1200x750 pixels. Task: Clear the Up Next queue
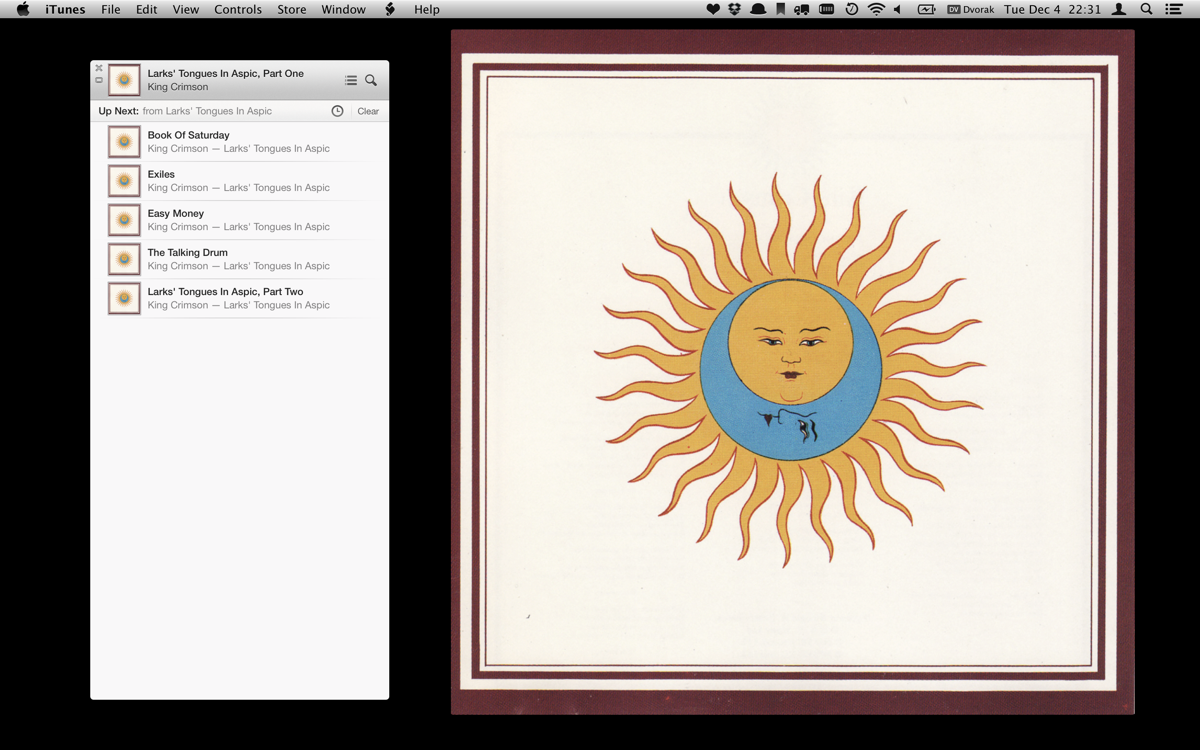click(368, 111)
